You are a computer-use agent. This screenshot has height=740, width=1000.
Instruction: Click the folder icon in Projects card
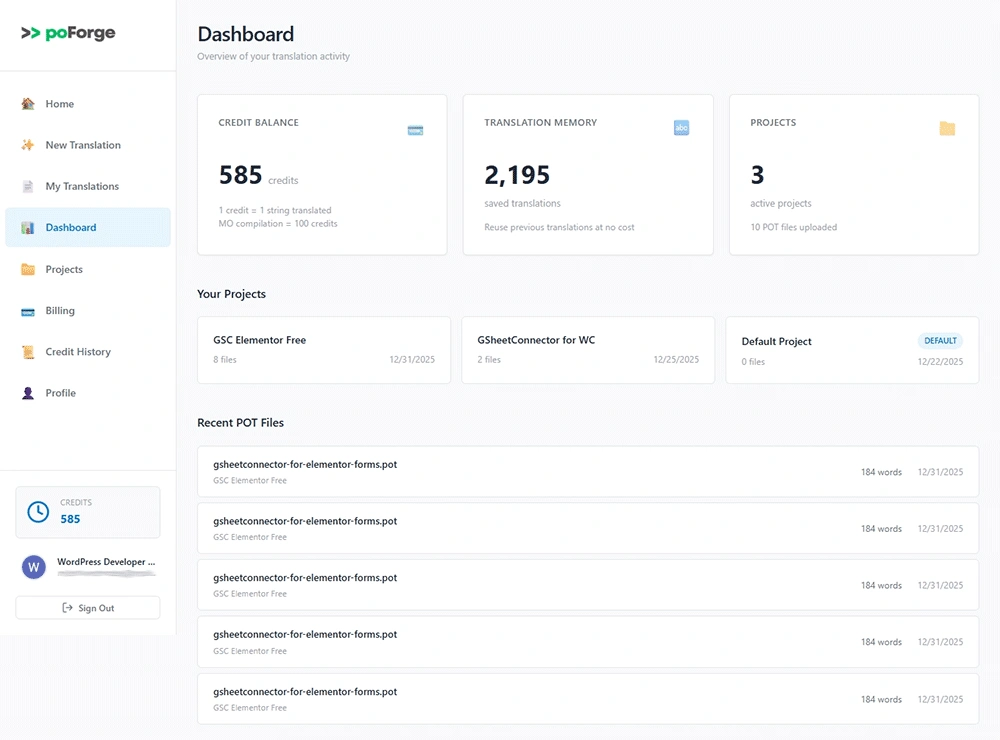click(x=947, y=129)
